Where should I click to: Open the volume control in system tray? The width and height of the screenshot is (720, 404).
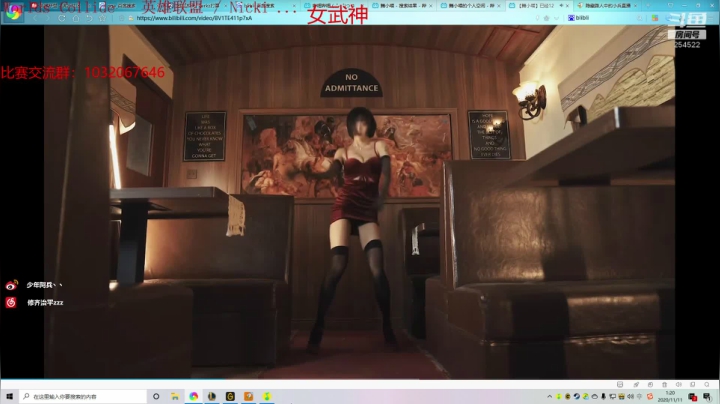(630, 396)
